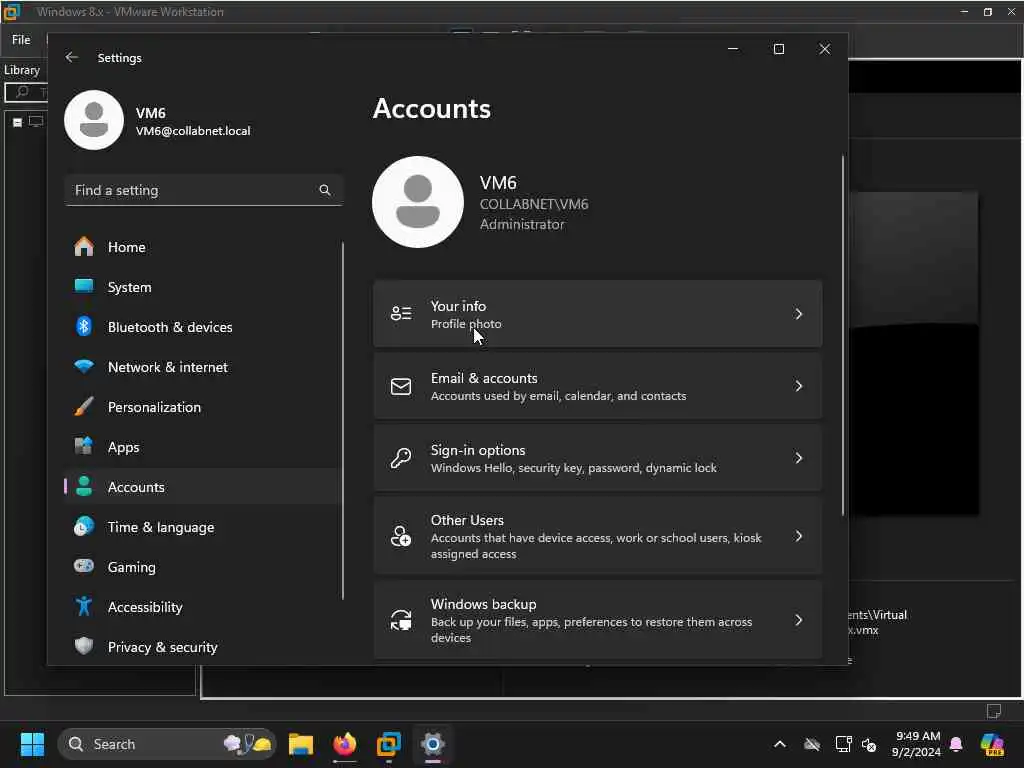This screenshot has width=1024, height=768.
Task: Expand Your info with its chevron
Action: pyautogui.click(x=799, y=314)
